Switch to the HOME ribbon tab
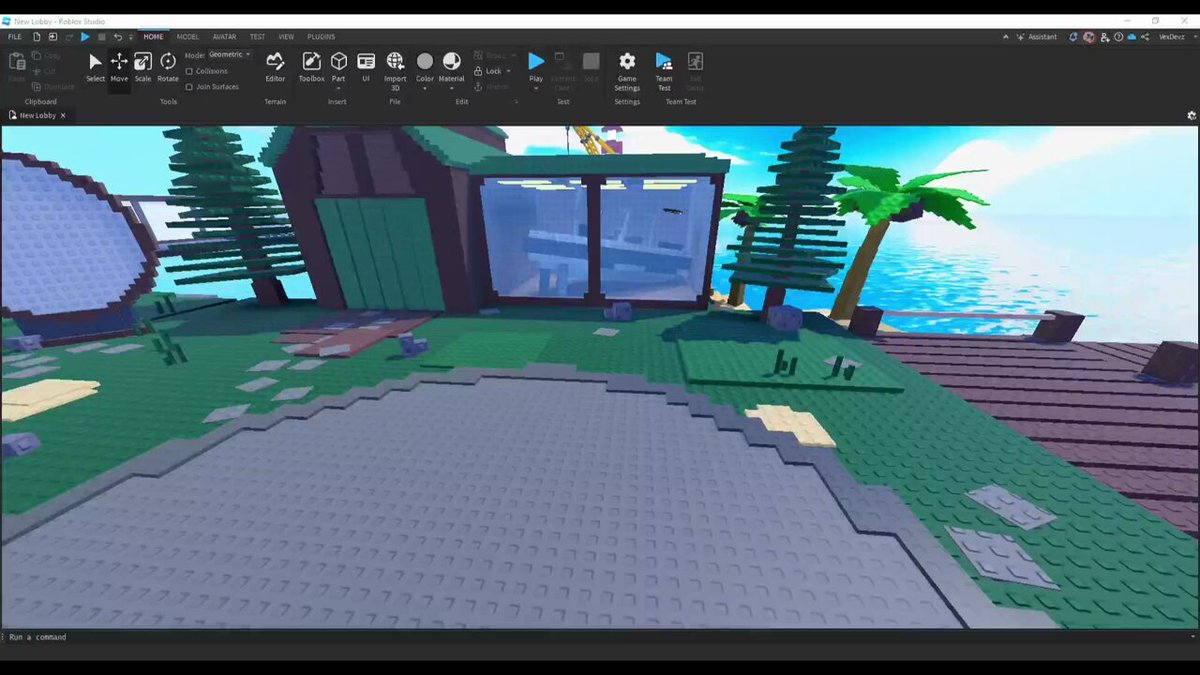Image resolution: width=1200 pixels, height=675 pixels. (153, 37)
